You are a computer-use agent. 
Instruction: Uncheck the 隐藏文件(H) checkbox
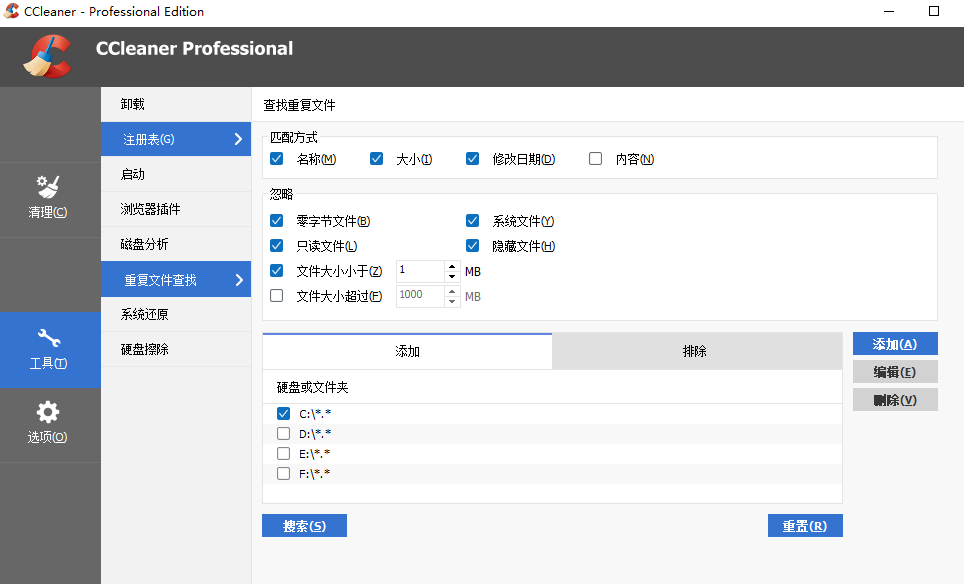click(472, 245)
